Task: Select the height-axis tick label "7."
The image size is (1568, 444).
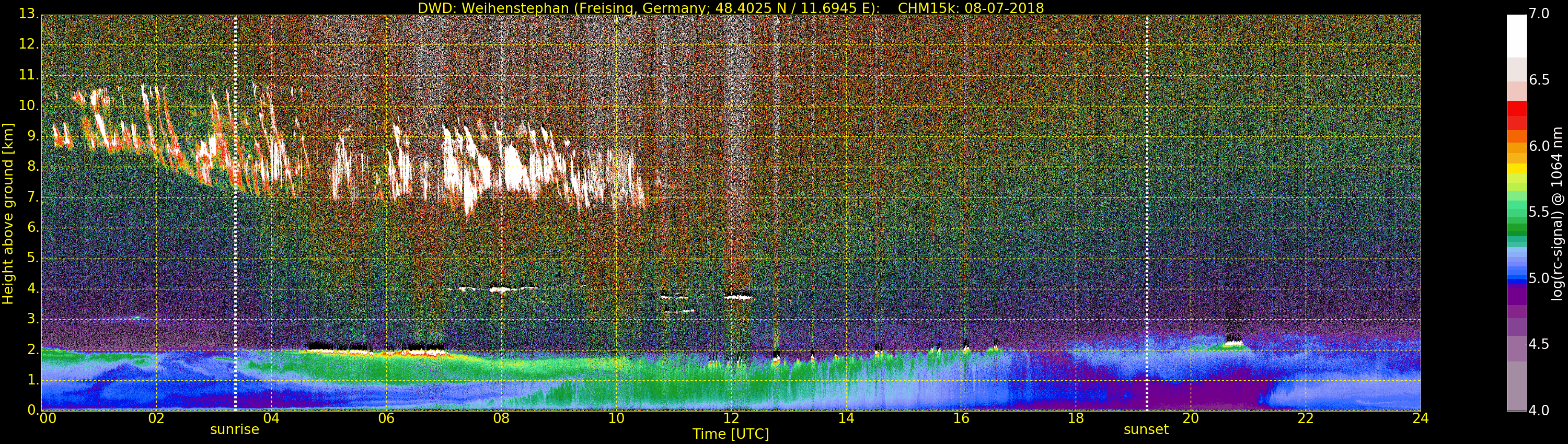Action: point(33,197)
